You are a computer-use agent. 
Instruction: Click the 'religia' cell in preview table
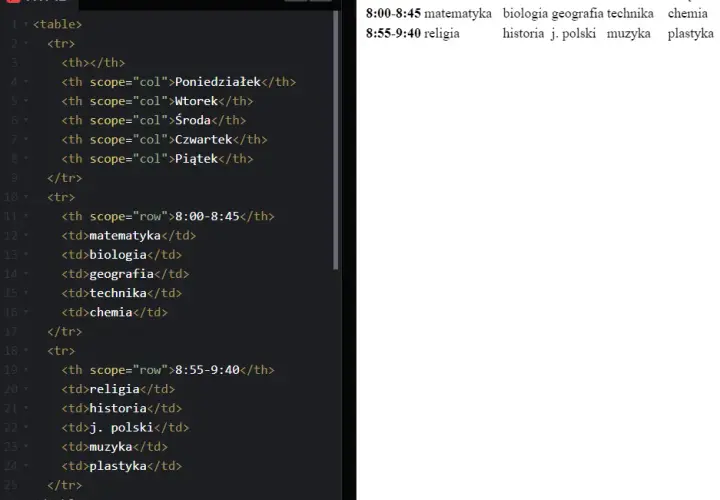[442, 34]
